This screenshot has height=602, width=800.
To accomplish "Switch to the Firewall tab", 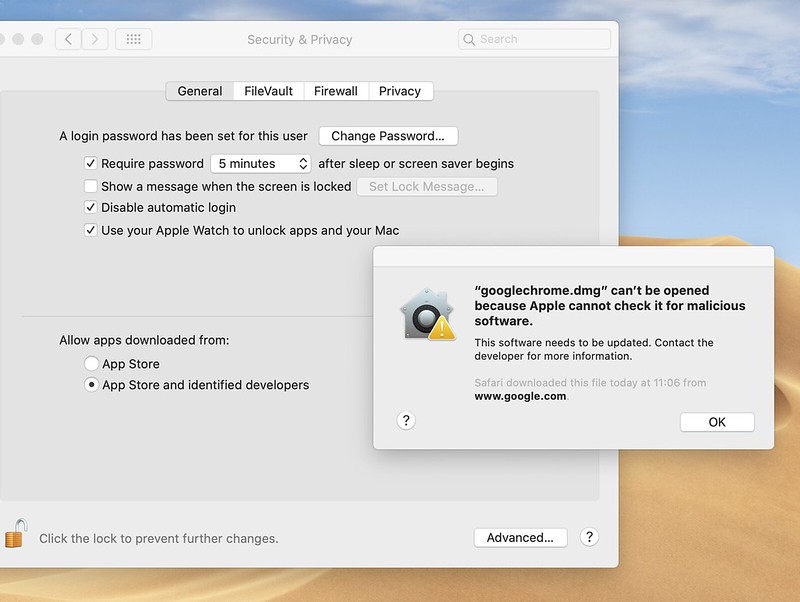I will [336, 91].
